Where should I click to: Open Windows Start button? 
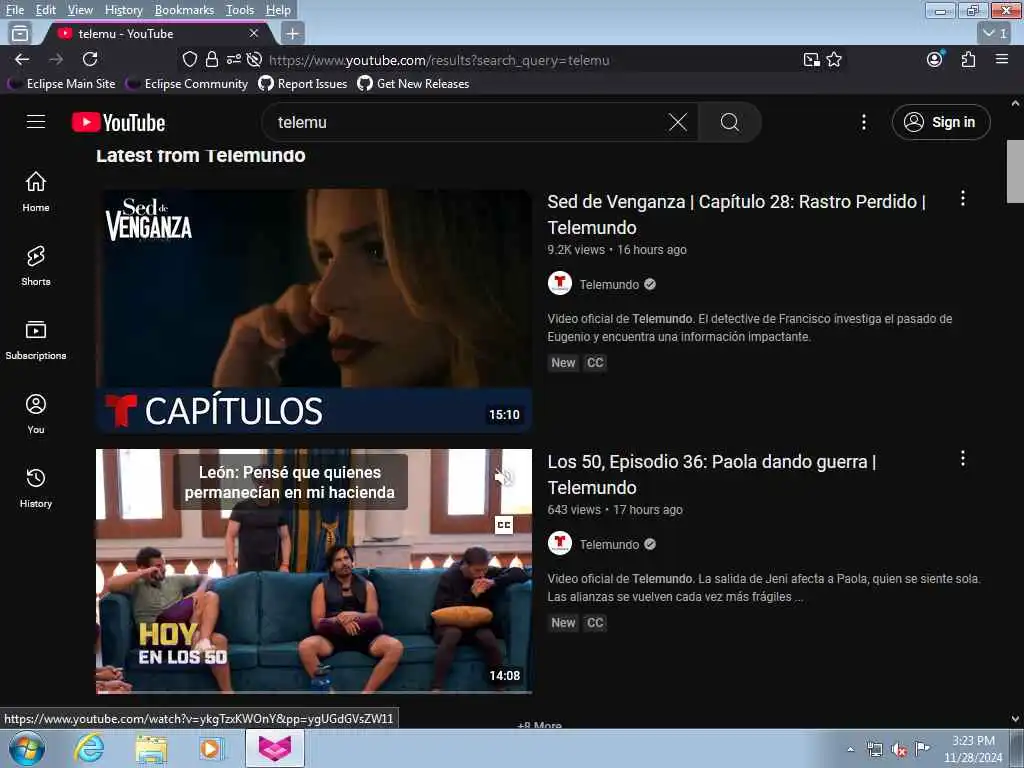tap(27, 748)
